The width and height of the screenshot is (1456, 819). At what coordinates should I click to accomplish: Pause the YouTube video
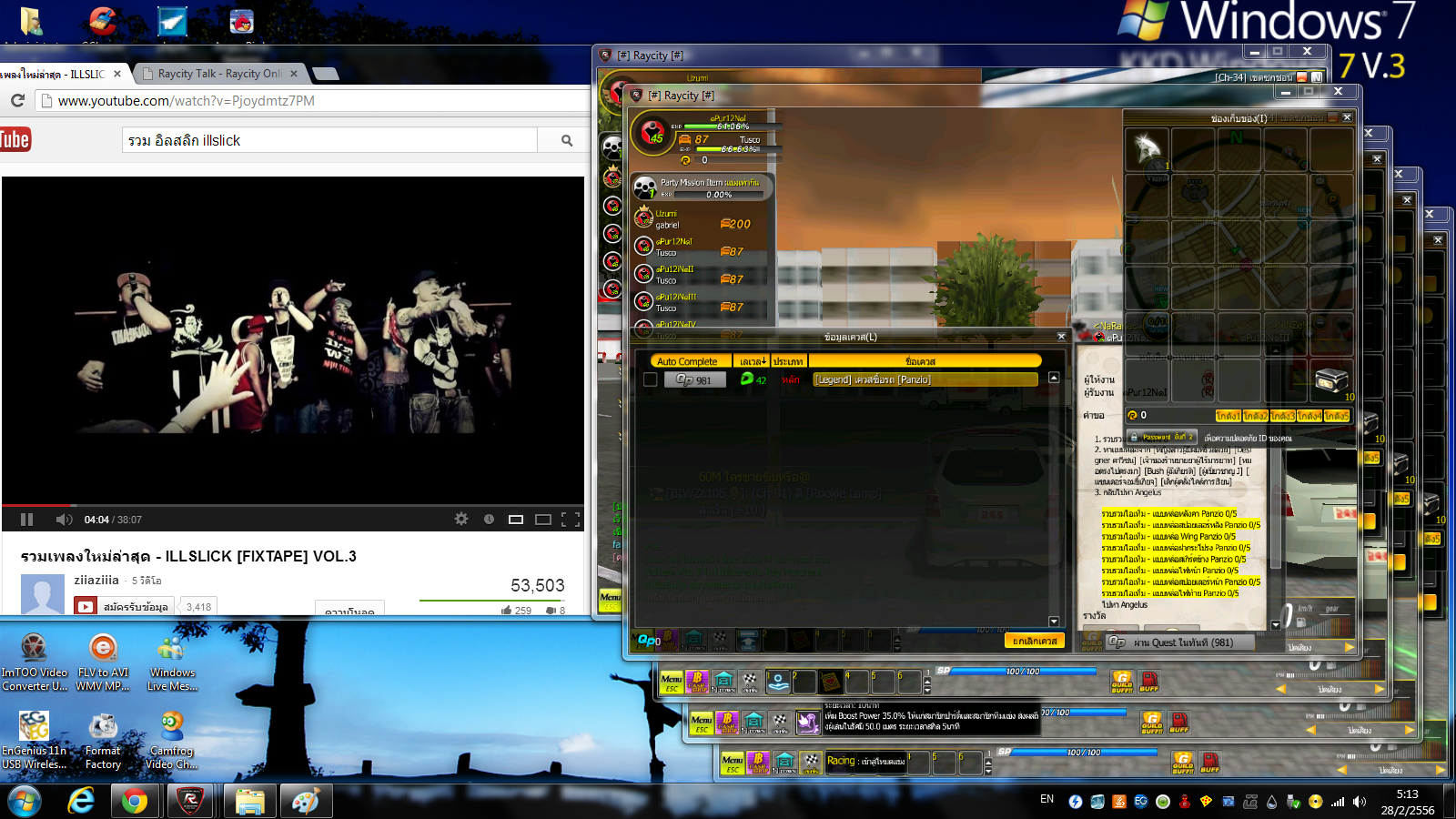coord(26,520)
